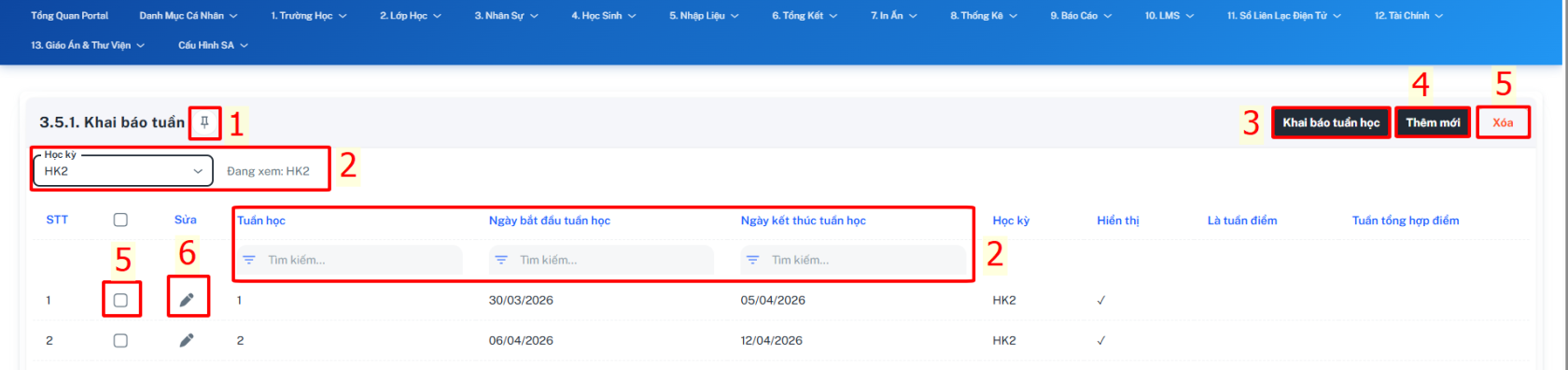Edit row 2 with pencil icon
1568x370 pixels.
(x=187, y=340)
